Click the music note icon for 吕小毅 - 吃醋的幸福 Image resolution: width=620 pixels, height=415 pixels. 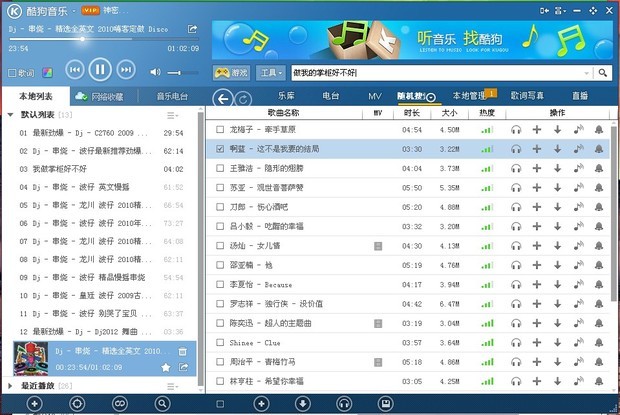[x=578, y=226]
